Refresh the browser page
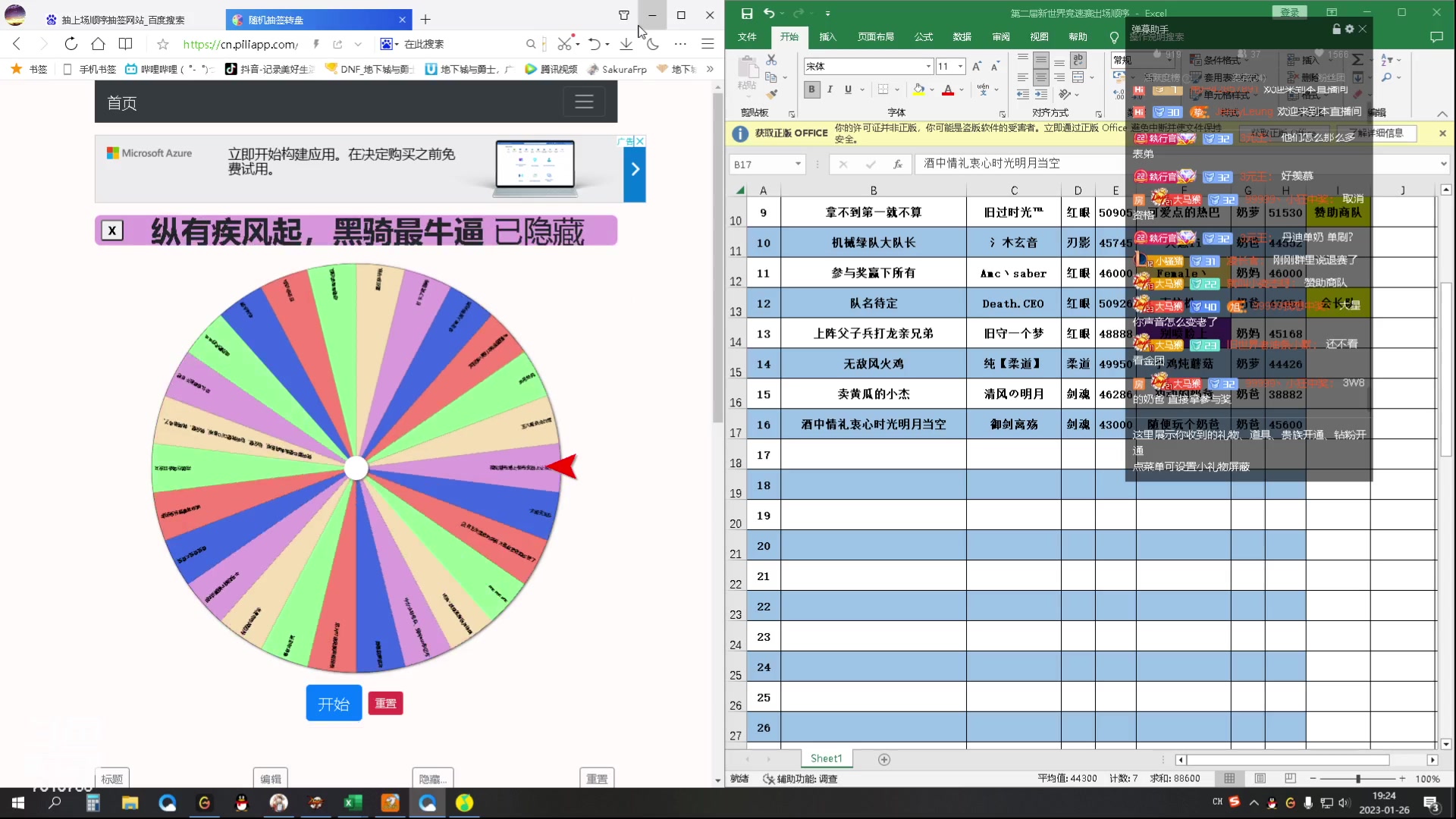1456x819 pixels. pos(71,44)
